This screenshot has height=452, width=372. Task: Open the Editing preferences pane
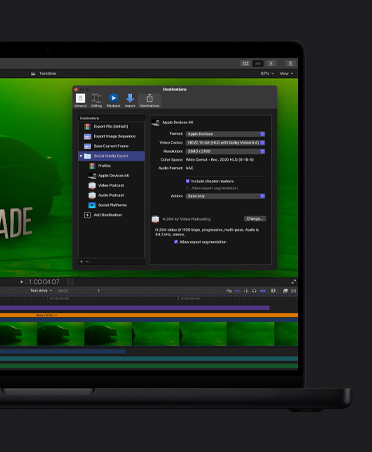(x=96, y=100)
